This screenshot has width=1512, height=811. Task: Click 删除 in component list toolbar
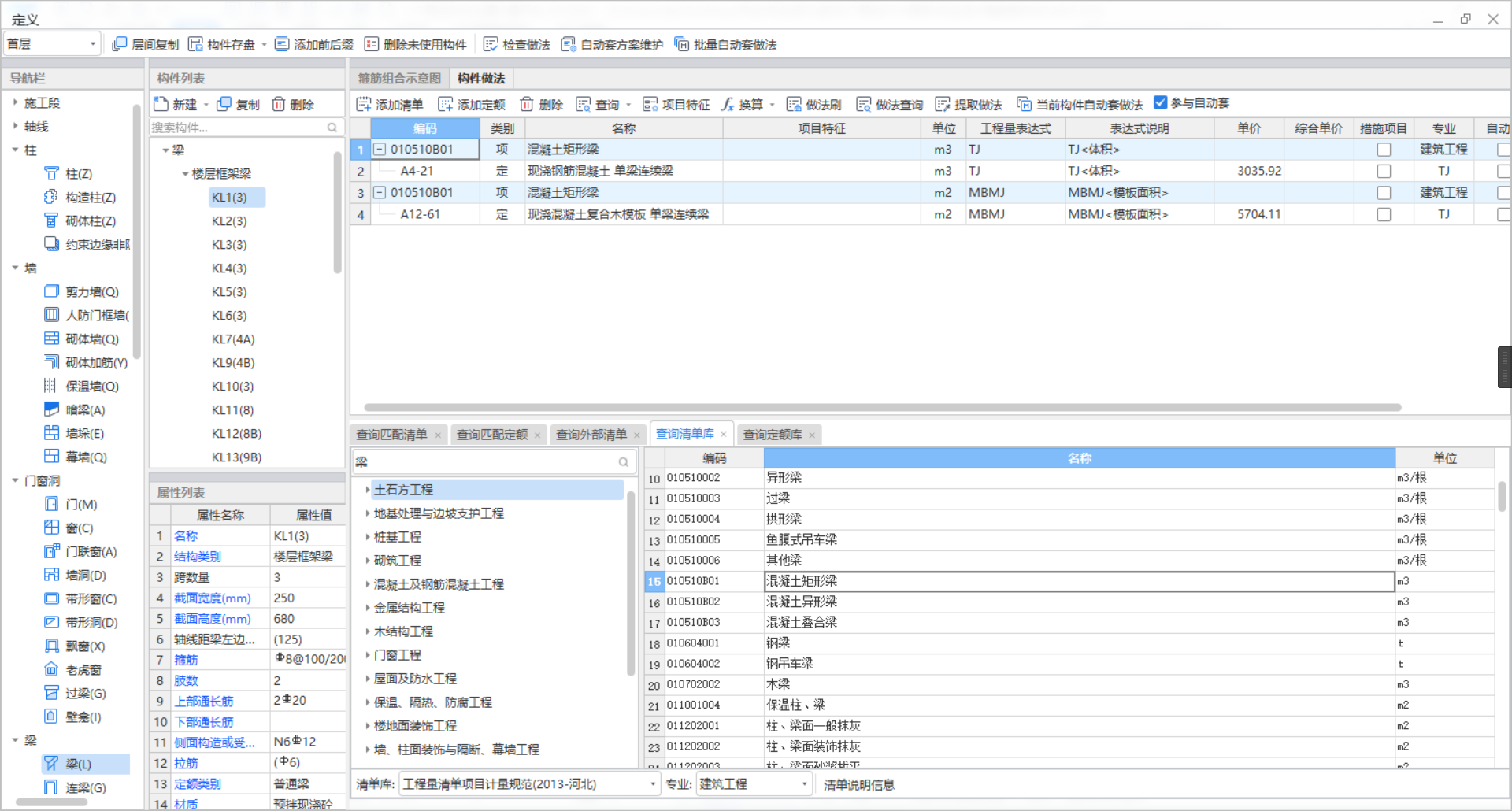pyautogui.click(x=293, y=104)
